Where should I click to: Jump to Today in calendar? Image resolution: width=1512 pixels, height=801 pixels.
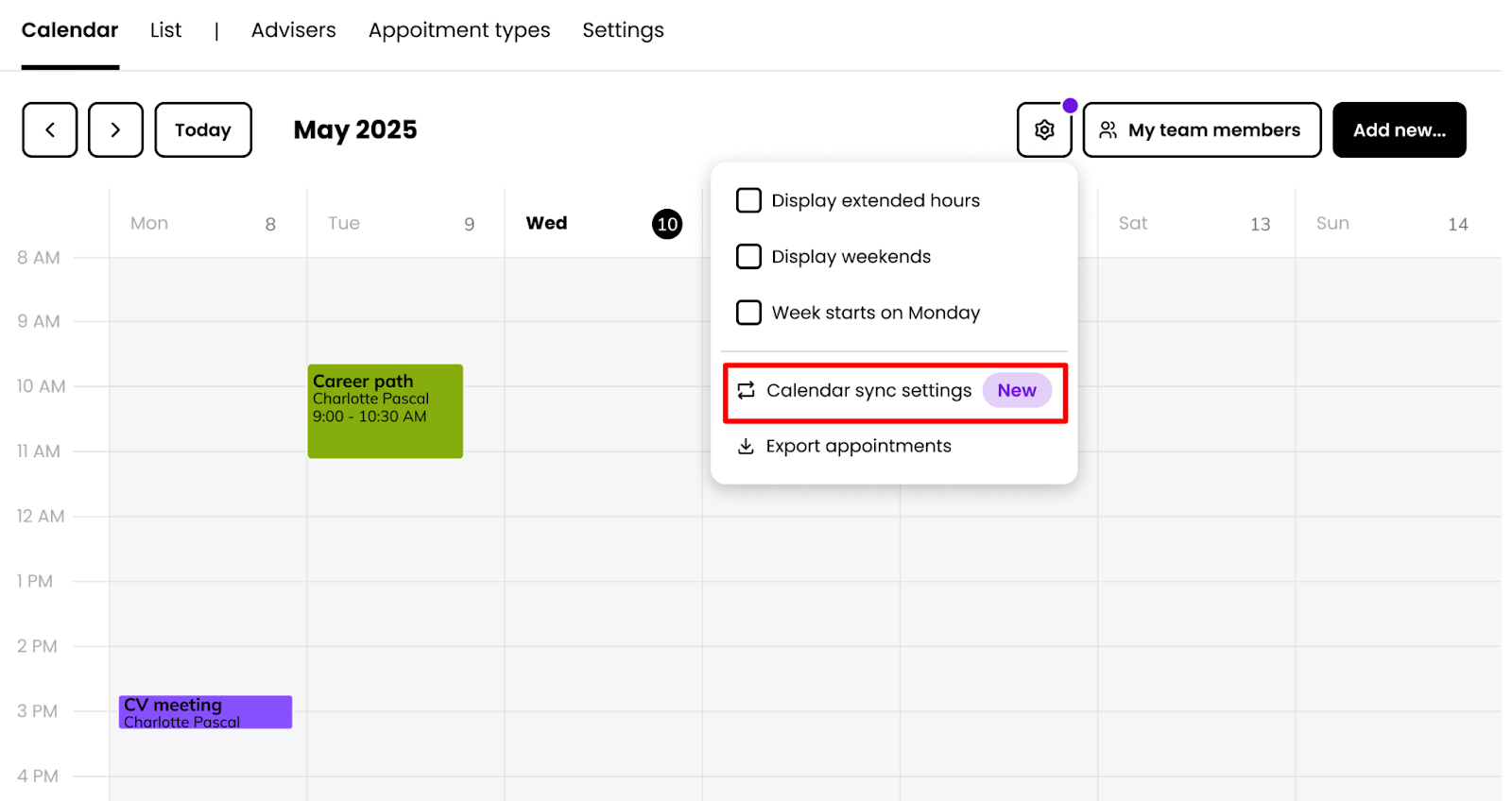203,130
